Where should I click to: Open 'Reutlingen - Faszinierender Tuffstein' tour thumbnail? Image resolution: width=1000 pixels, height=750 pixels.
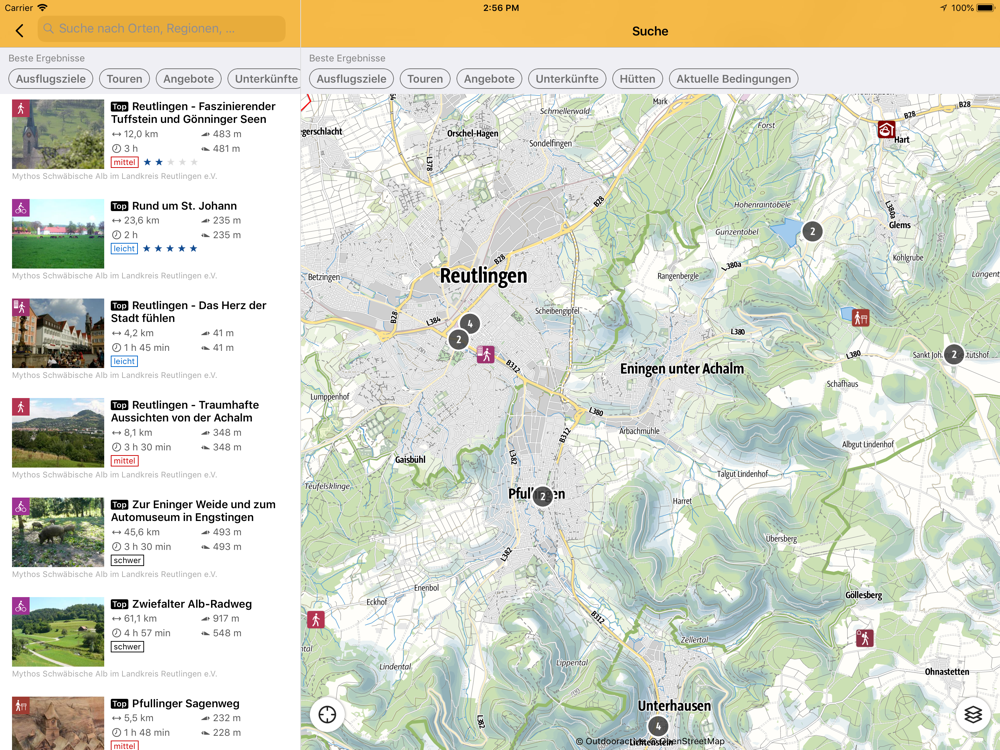(58, 134)
